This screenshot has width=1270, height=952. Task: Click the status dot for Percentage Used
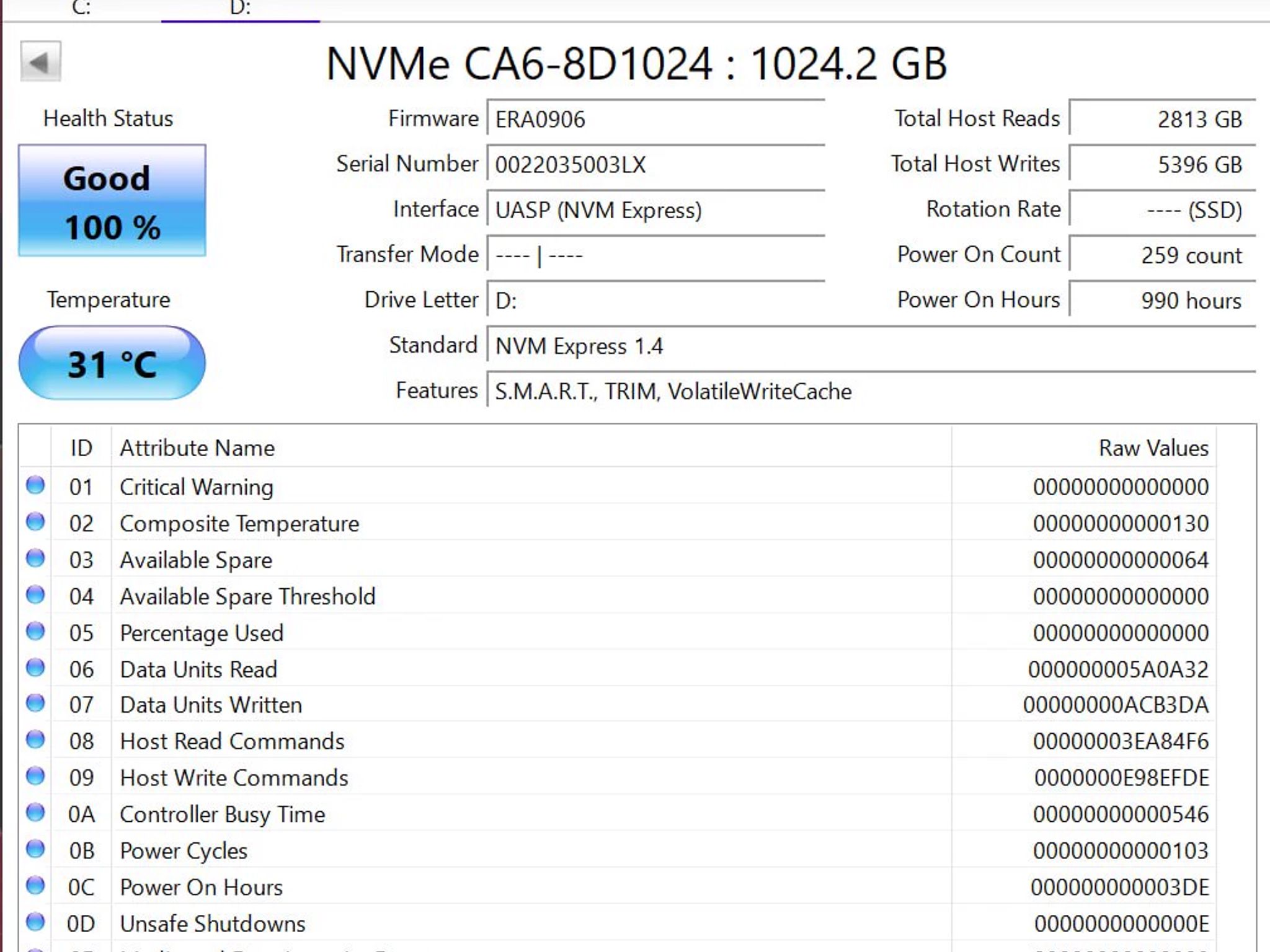click(x=35, y=632)
